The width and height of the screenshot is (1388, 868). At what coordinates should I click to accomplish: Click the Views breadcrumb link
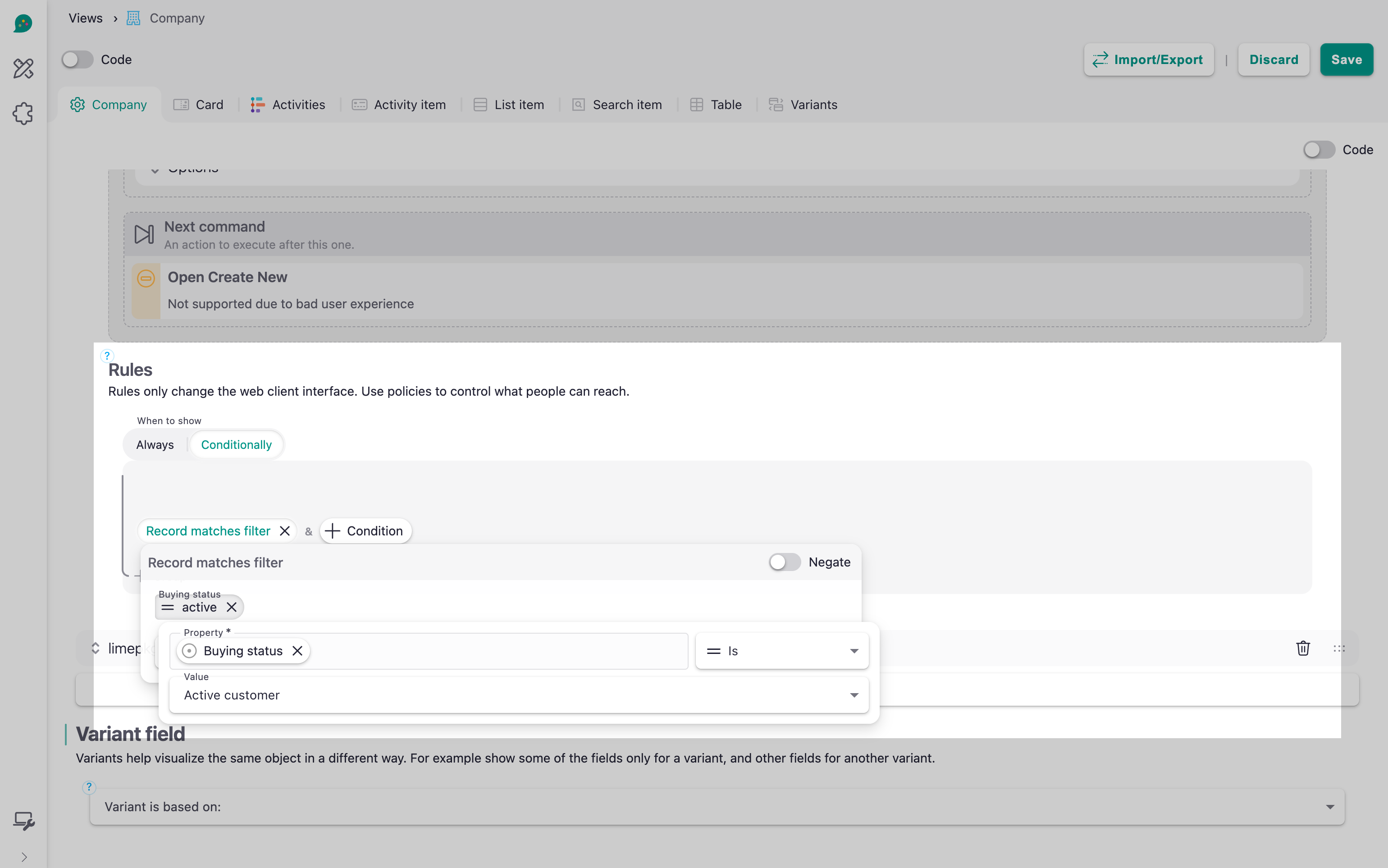pyautogui.click(x=86, y=18)
